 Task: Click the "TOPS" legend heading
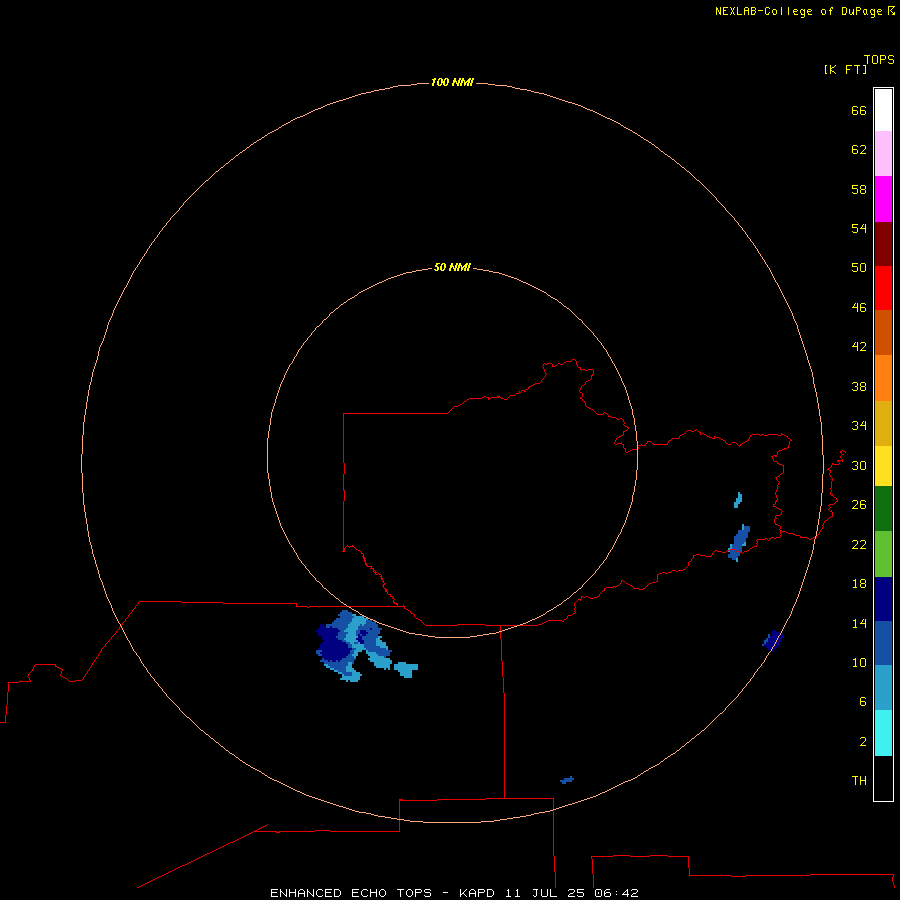879,59
